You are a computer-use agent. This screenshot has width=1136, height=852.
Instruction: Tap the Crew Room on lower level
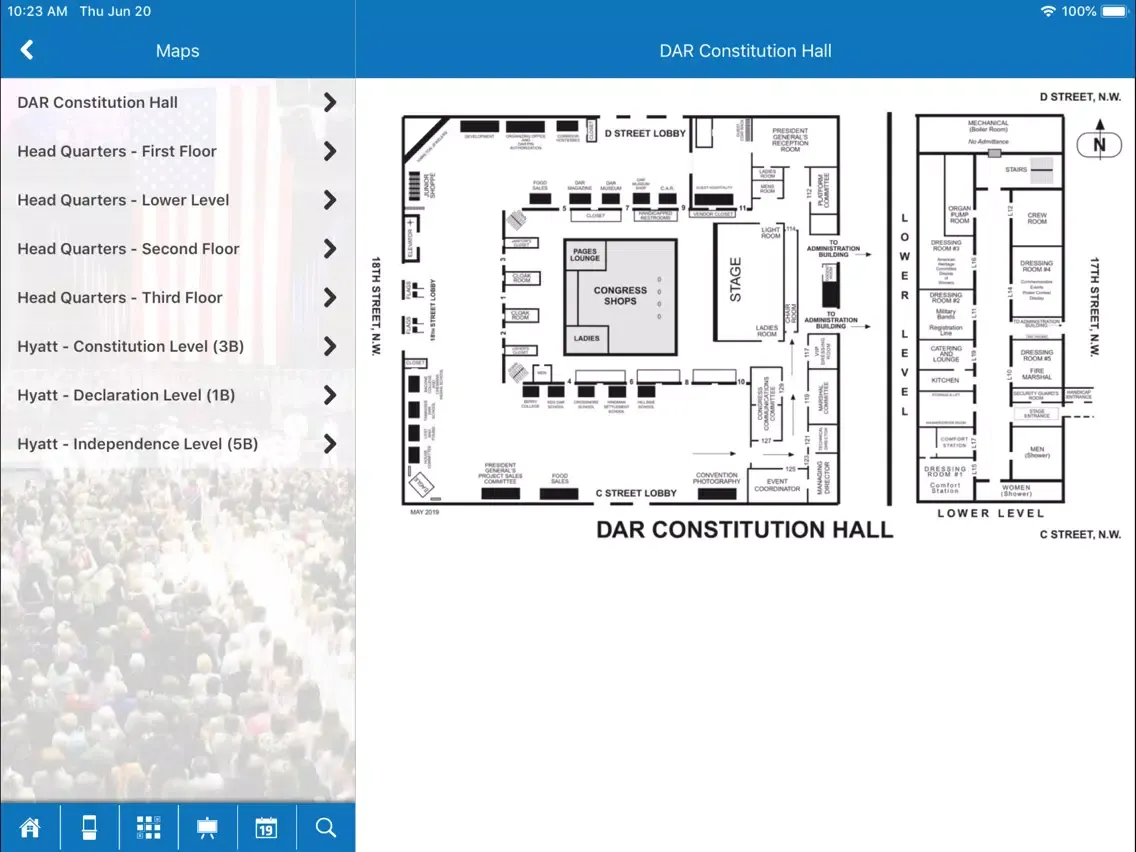(1037, 218)
